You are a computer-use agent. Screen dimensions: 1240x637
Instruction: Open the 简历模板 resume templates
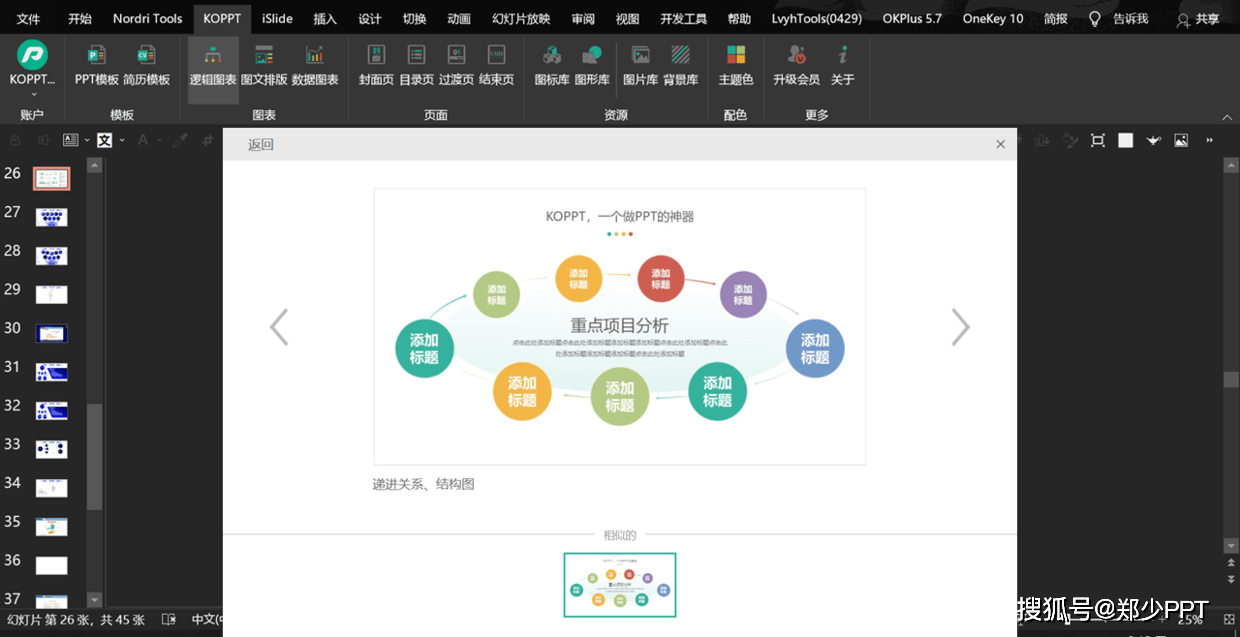(x=147, y=66)
